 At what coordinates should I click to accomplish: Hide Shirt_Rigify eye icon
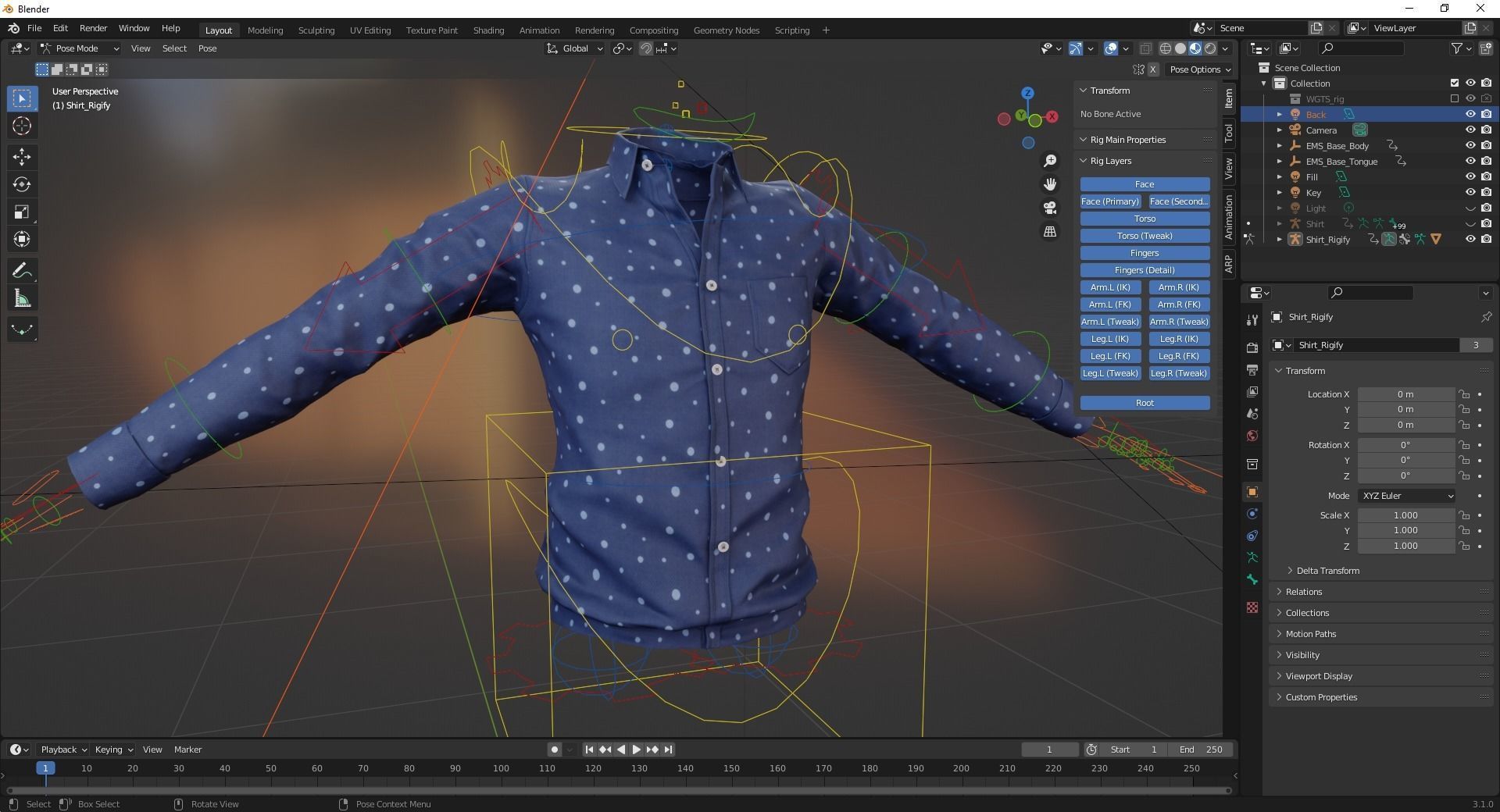pyautogui.click(x=1470, y=239)
